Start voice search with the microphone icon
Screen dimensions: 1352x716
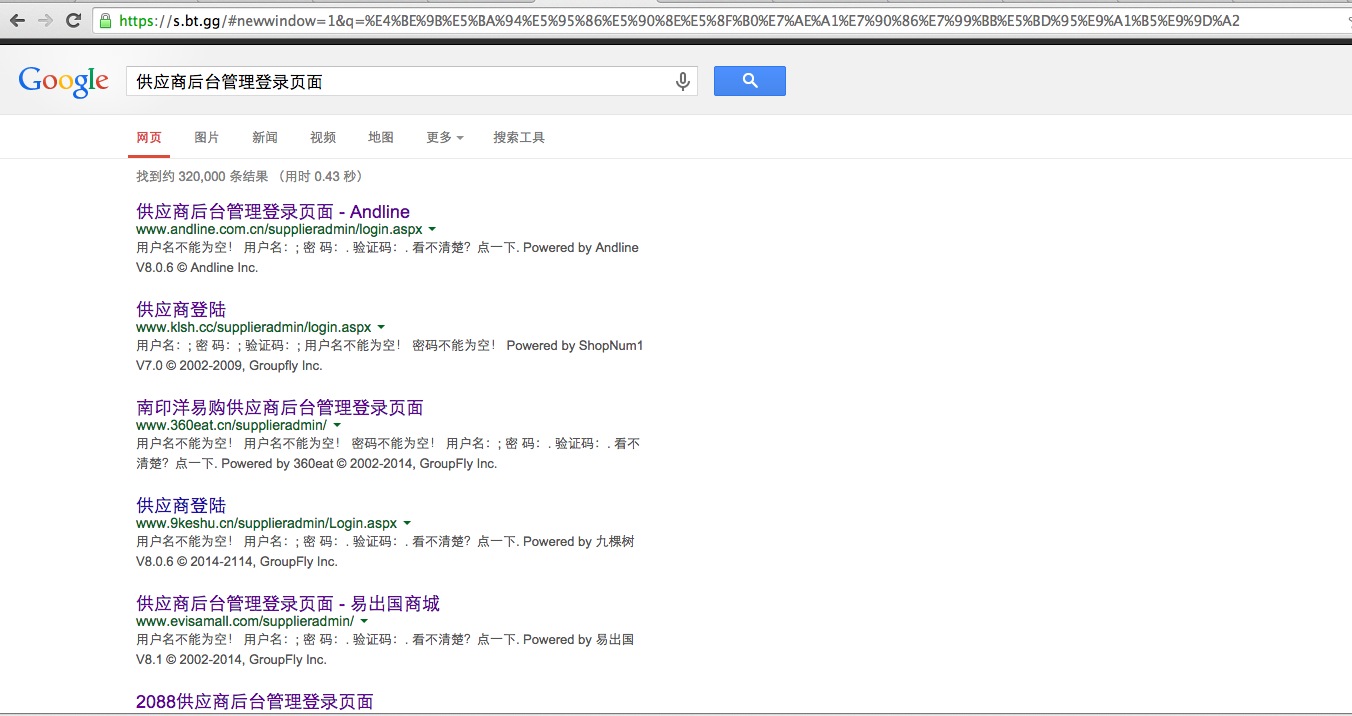click(683, 82)
